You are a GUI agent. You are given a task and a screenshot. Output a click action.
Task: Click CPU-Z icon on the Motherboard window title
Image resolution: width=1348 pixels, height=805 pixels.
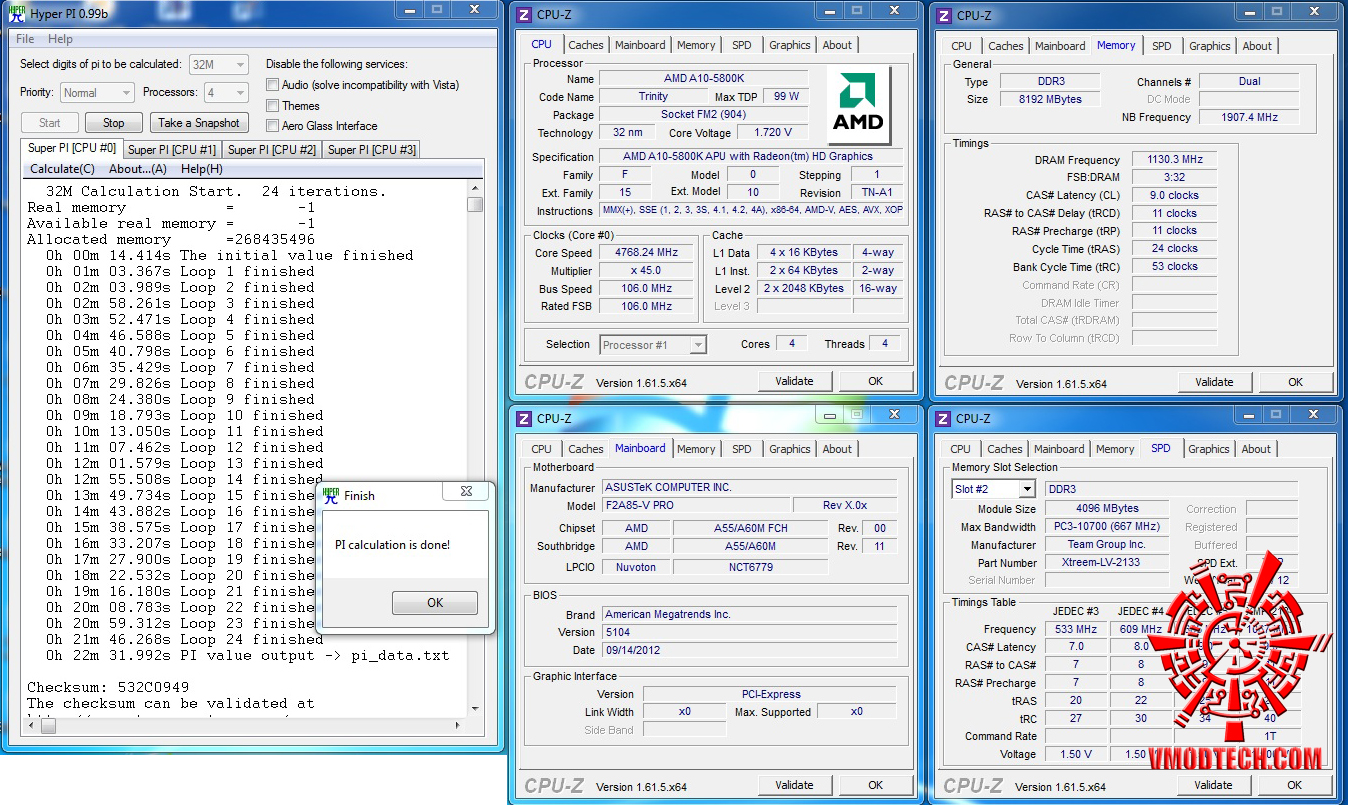tap(524, 419)
